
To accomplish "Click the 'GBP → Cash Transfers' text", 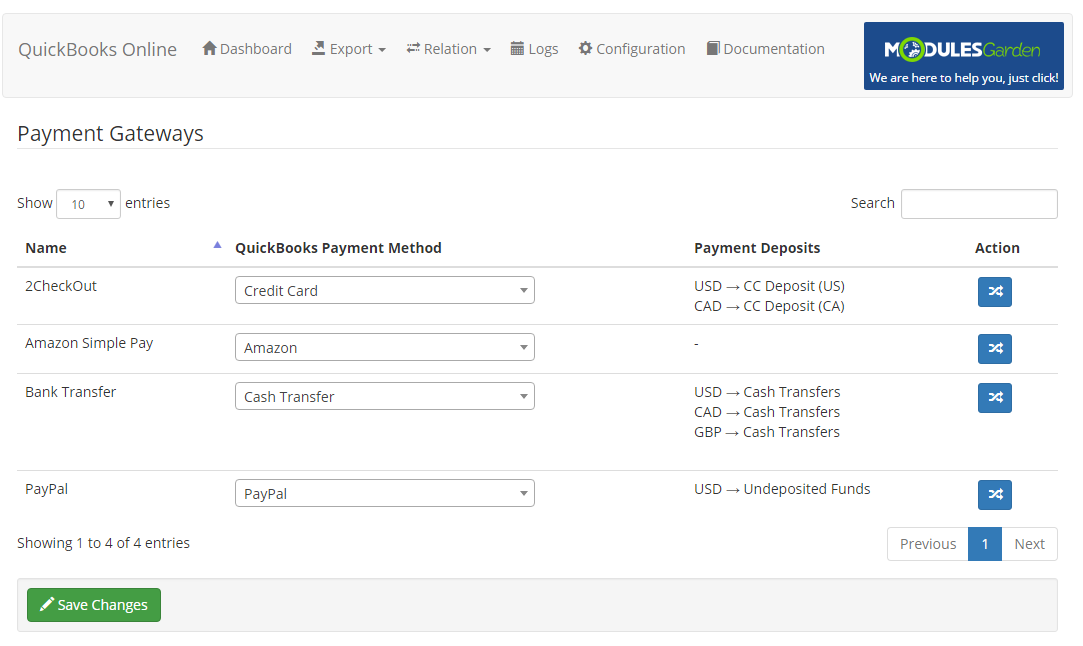I will point(767,433).
